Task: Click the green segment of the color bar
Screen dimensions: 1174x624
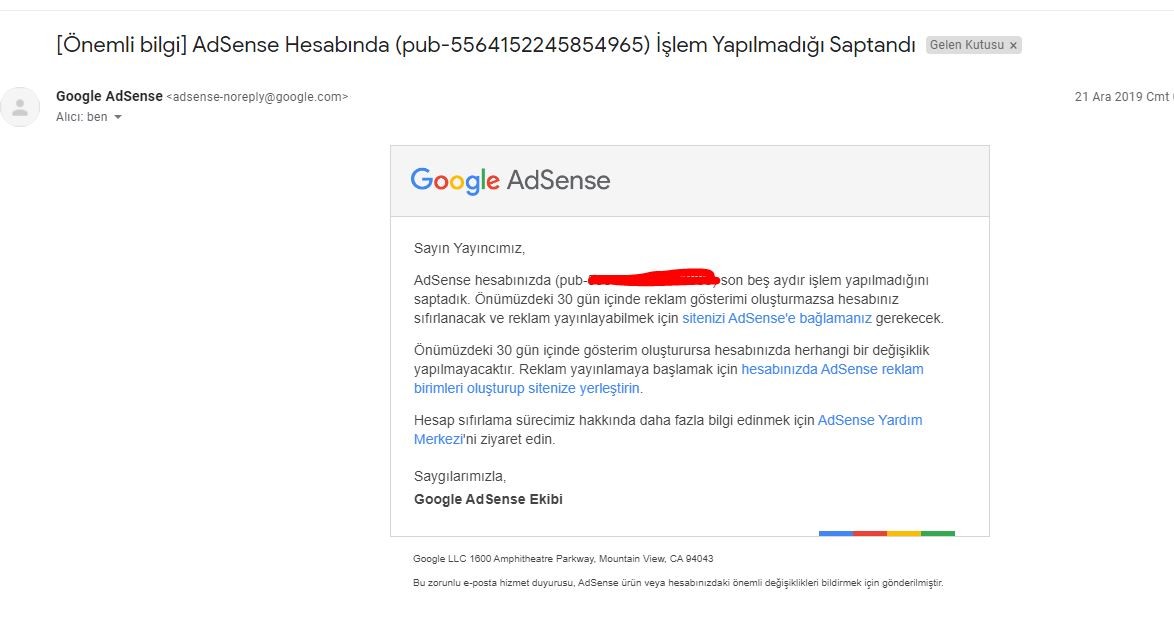Action: 938,533
